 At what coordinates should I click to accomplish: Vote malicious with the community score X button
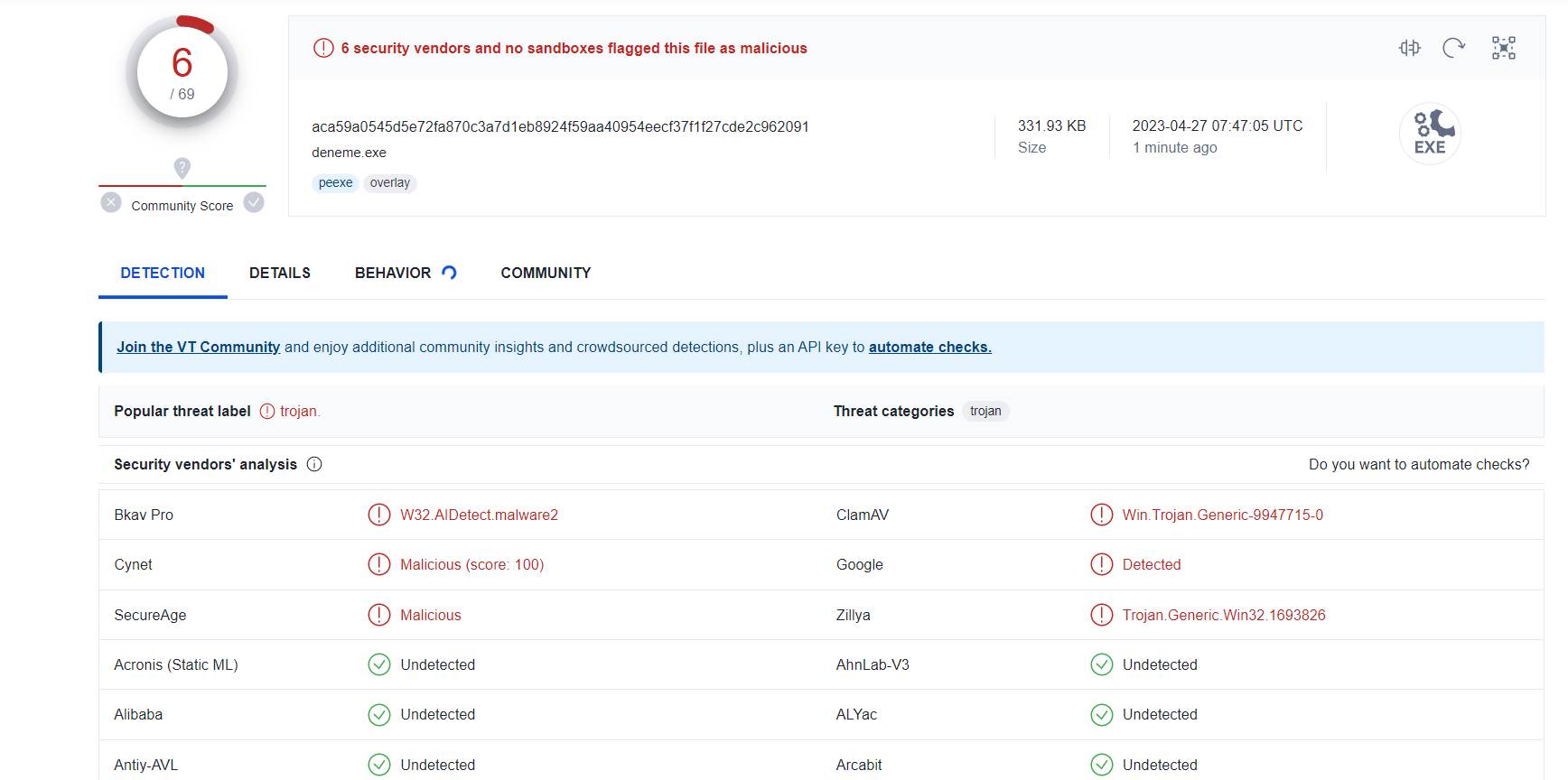click(111, 202)
